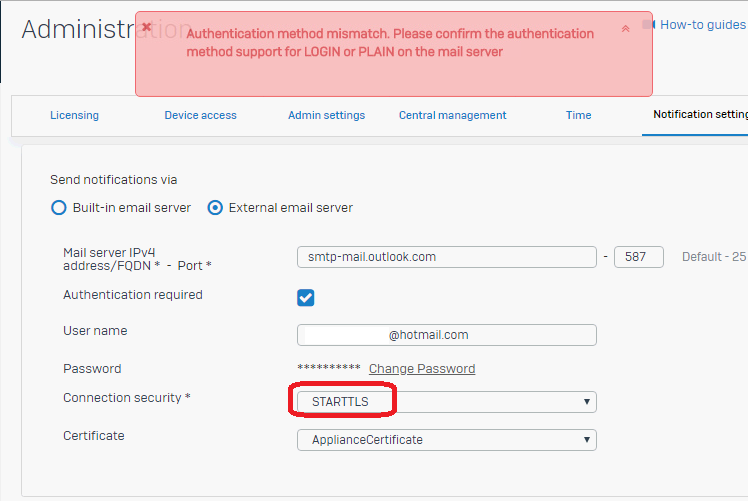Uncheck the Authentication required checkbox

[x=306, y=297]
